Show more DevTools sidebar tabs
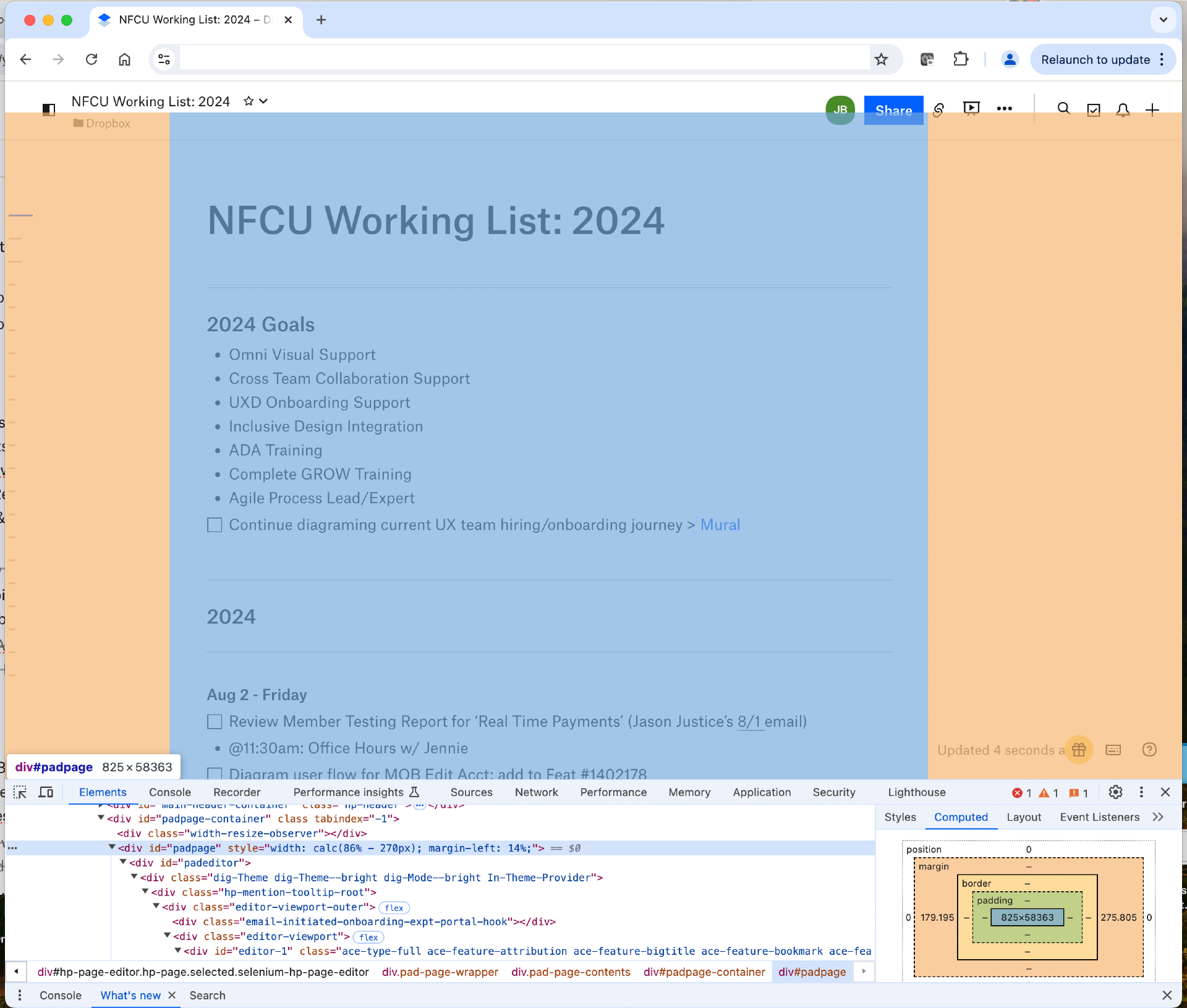 [1158, 817]
